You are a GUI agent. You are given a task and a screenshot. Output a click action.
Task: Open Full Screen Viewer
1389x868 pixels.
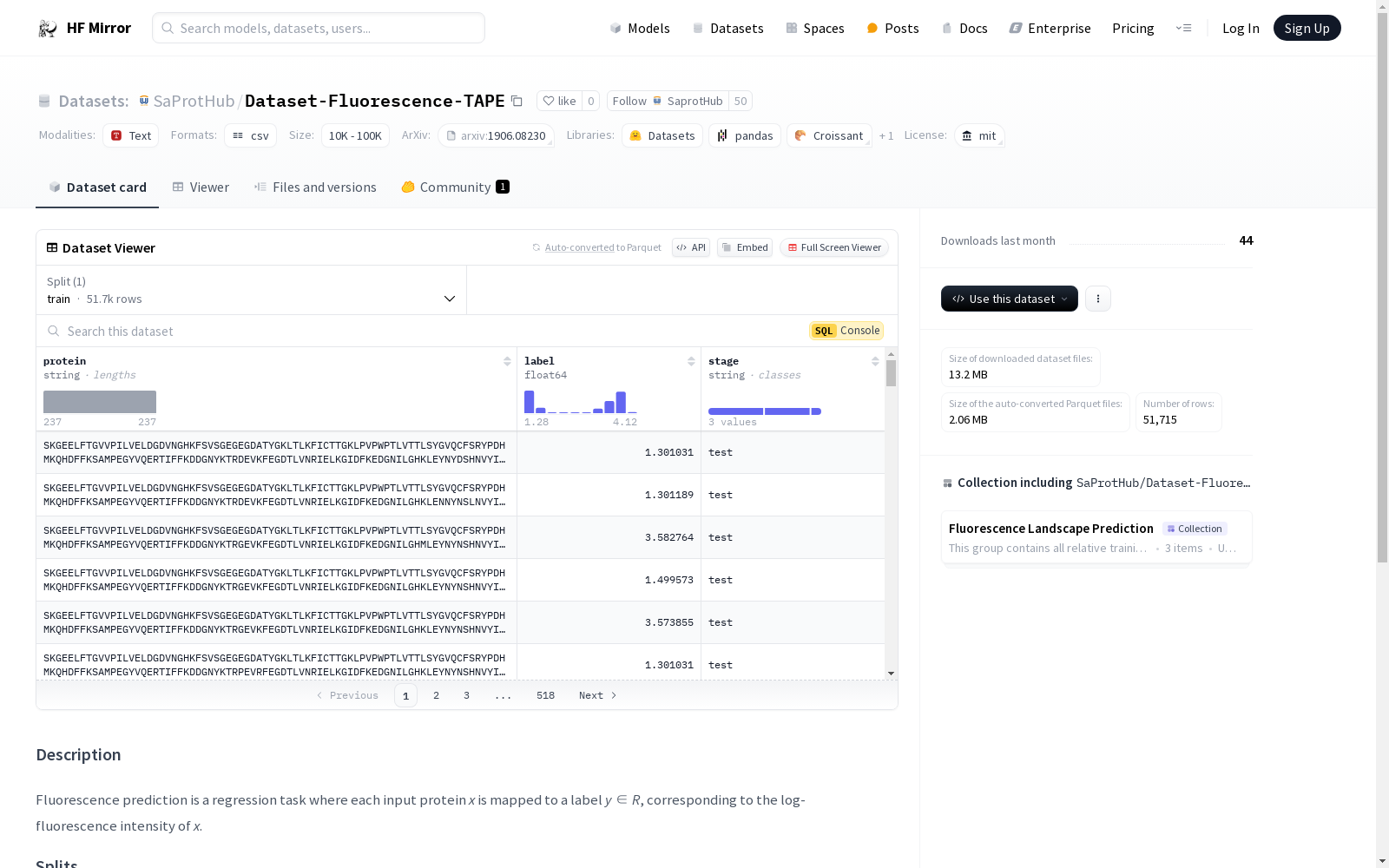coord(834,247)
